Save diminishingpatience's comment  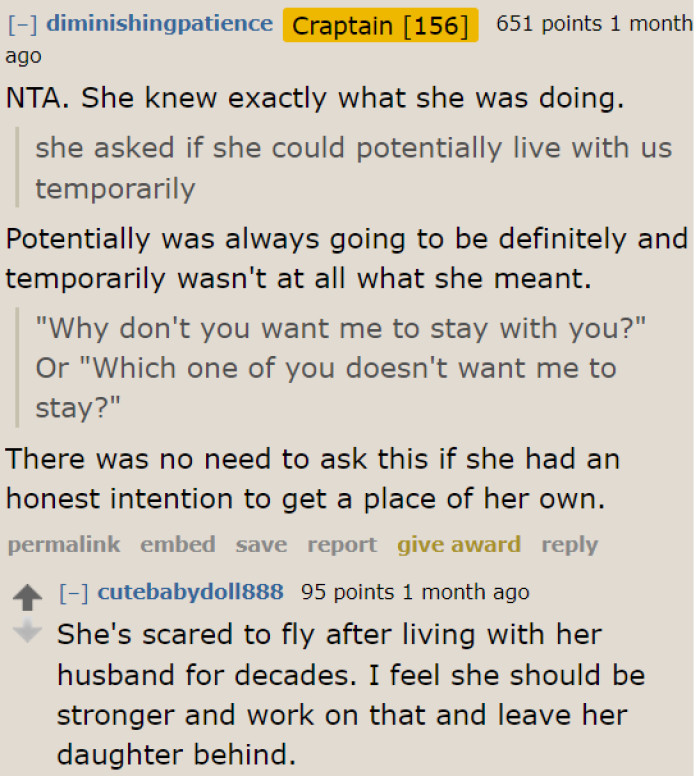click(x=261, y=545)
